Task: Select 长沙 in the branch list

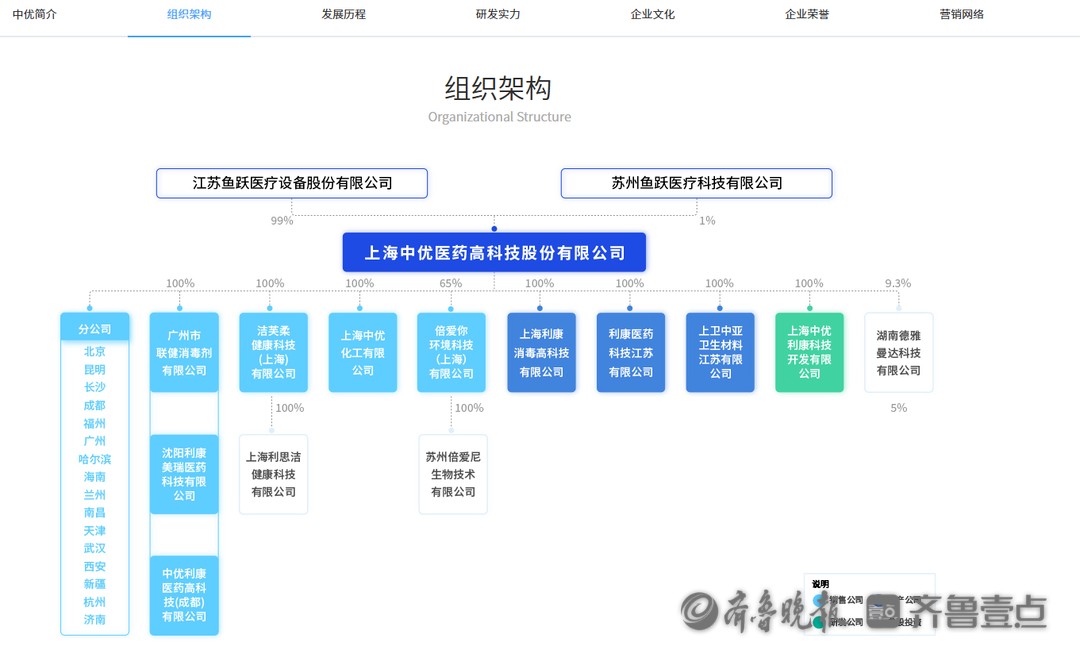Action: tap(94, 387)
